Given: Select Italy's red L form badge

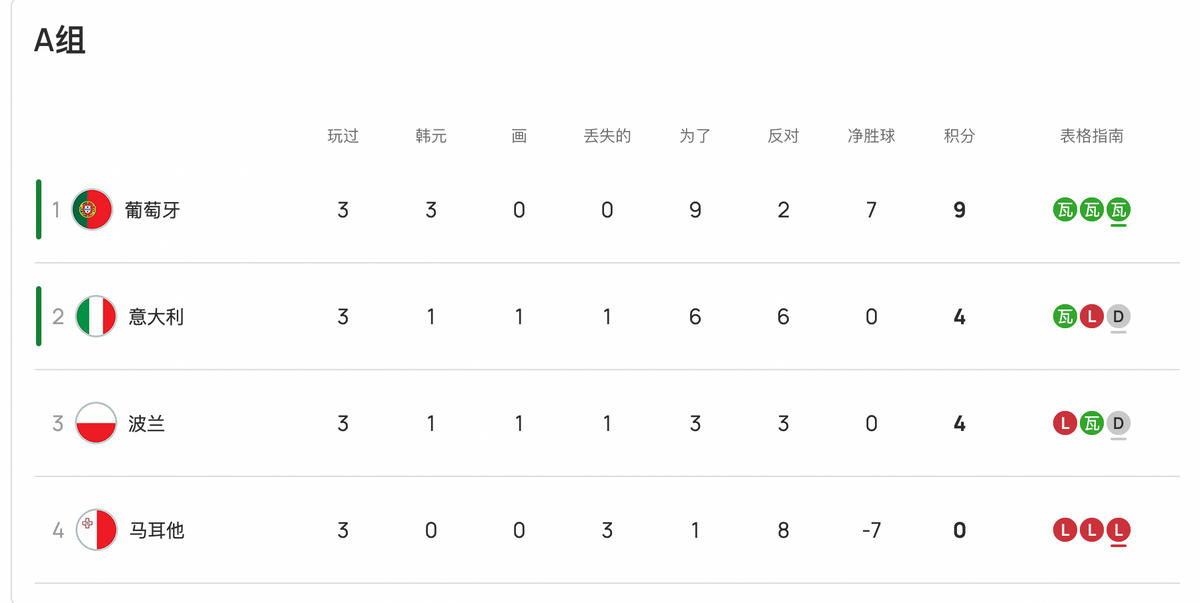Looking at the screenshot, I should [1092, 317].
